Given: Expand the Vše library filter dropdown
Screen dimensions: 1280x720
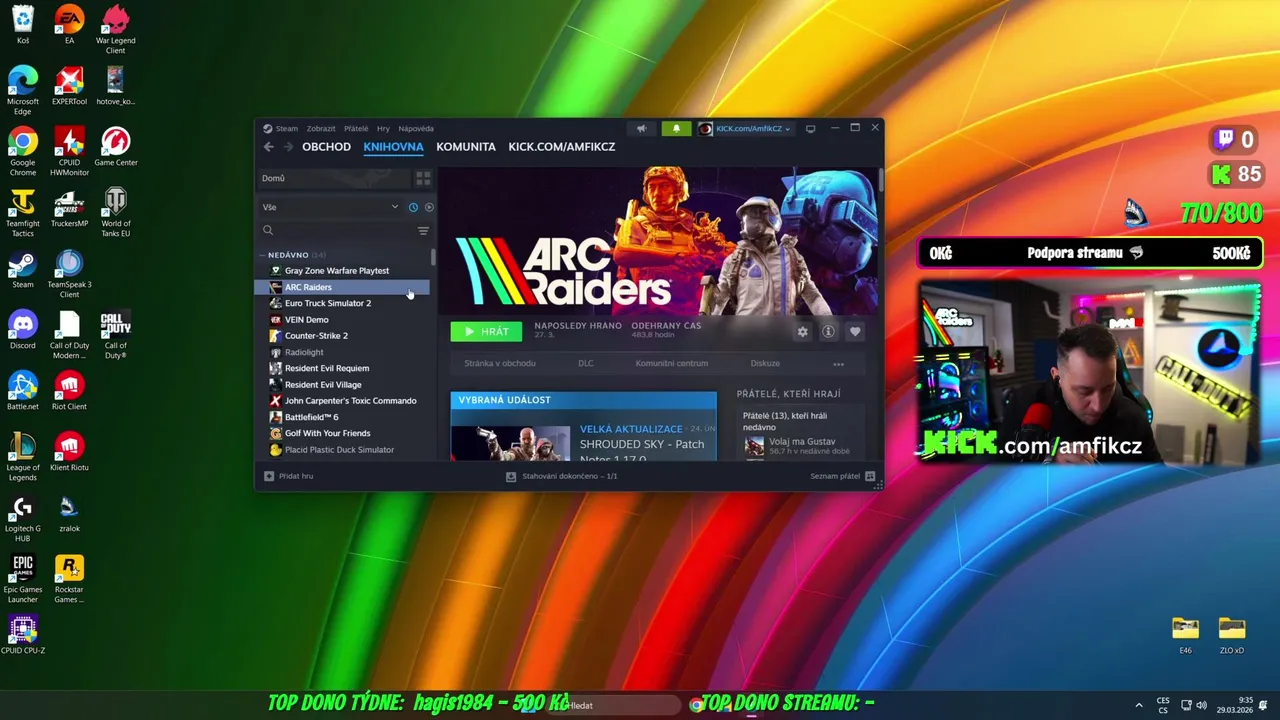Looking at the screenshot, I should coord(331,207).
